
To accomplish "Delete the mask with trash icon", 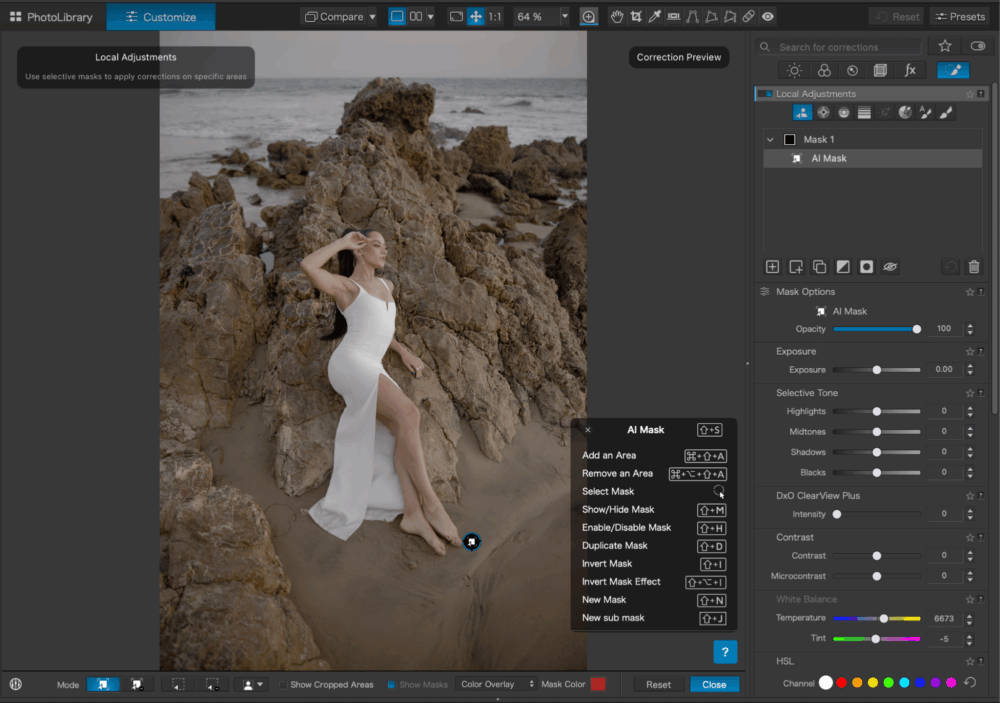I will tap(974, 267).
